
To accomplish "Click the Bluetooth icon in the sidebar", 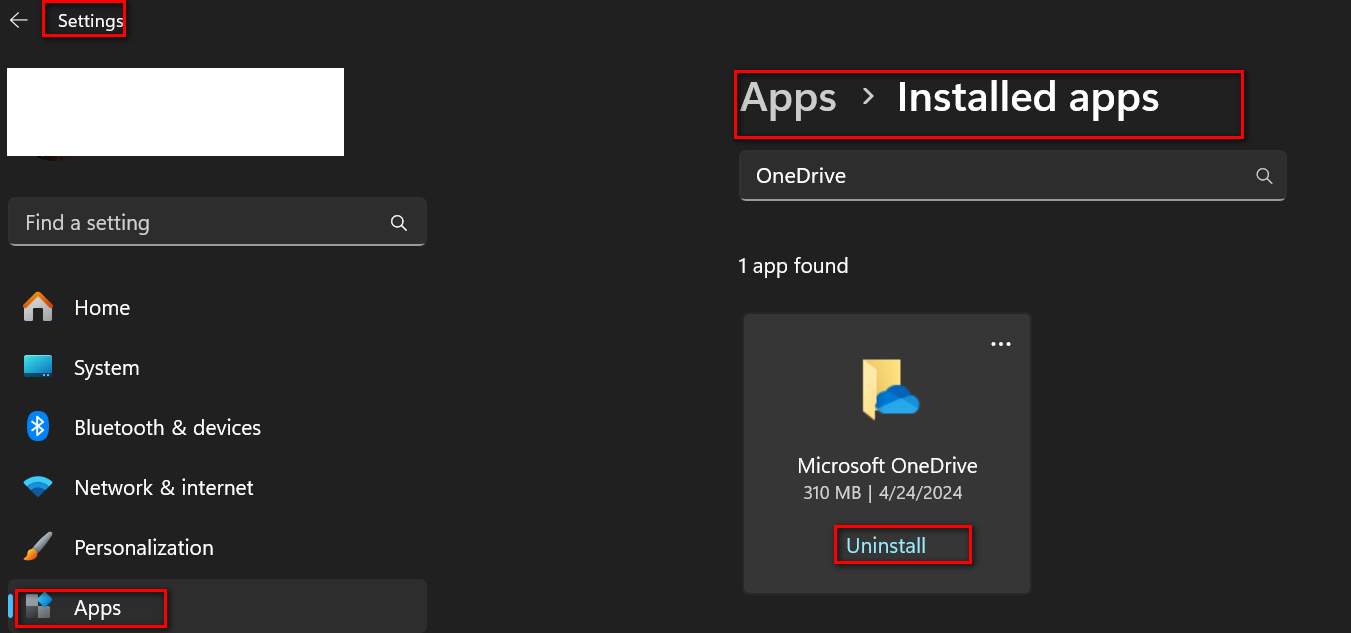I will coord(38,427).
